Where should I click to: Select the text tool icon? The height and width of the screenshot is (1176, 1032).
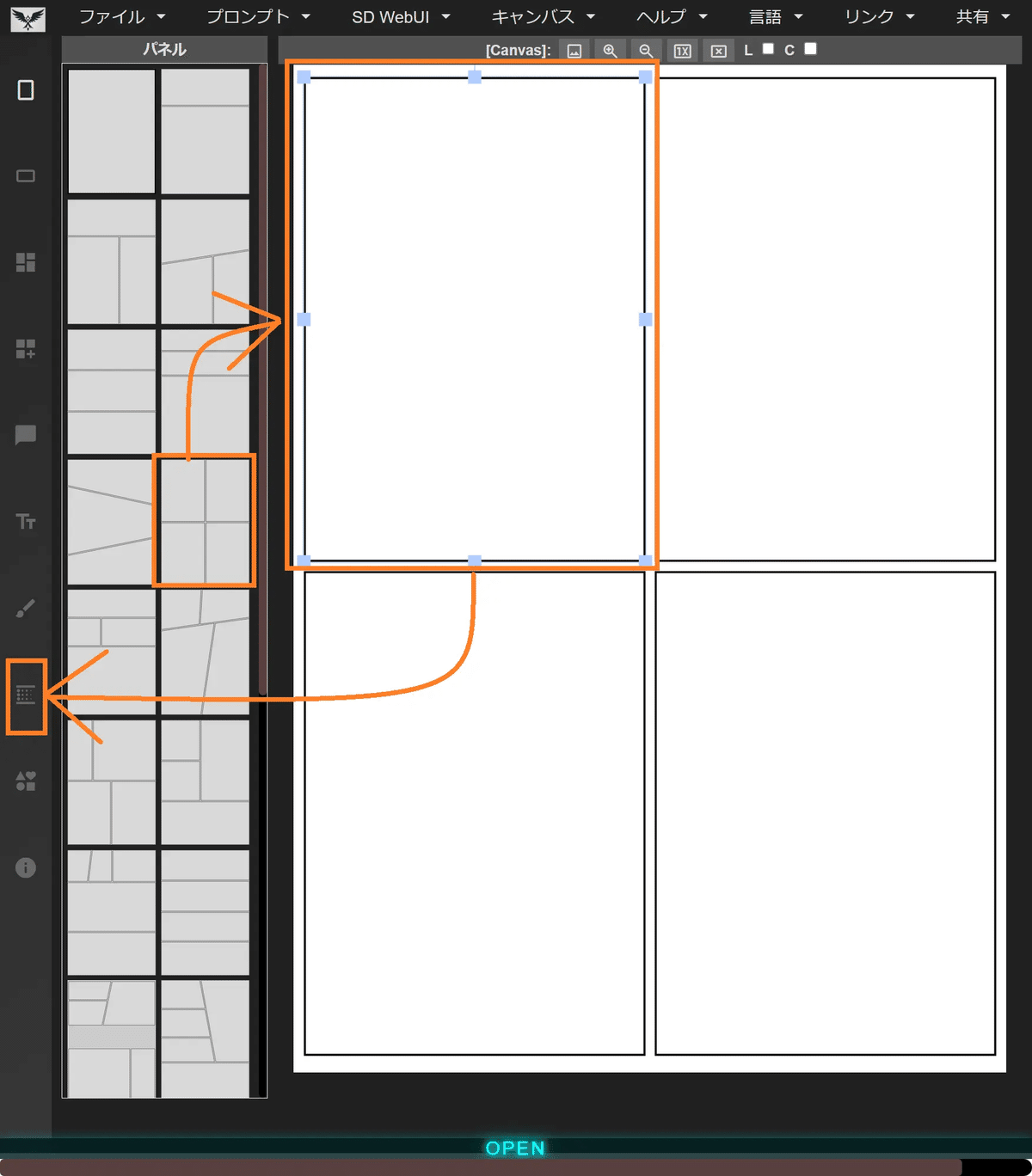[x=26, y=522]
